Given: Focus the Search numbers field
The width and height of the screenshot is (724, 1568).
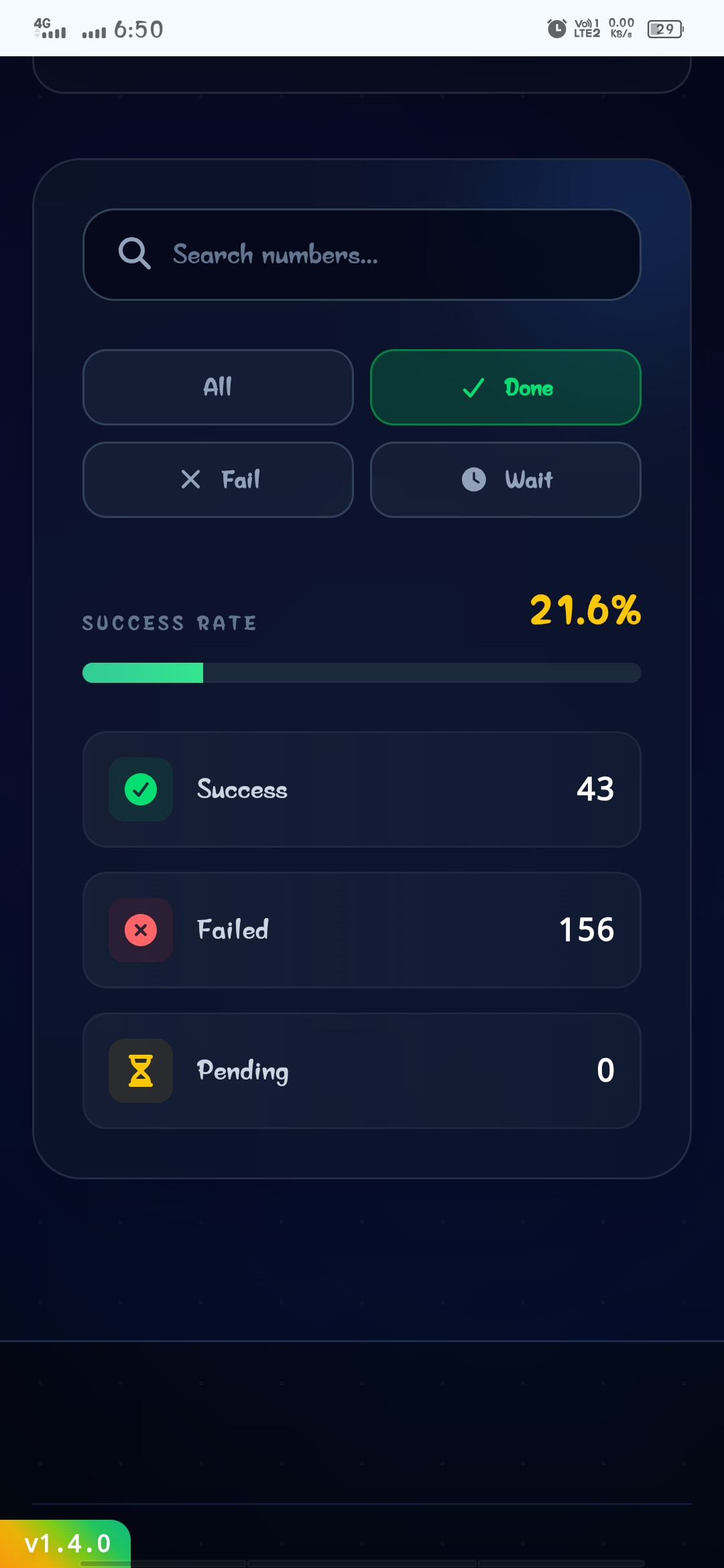Looking at the screenshot, I should [375, 255].
